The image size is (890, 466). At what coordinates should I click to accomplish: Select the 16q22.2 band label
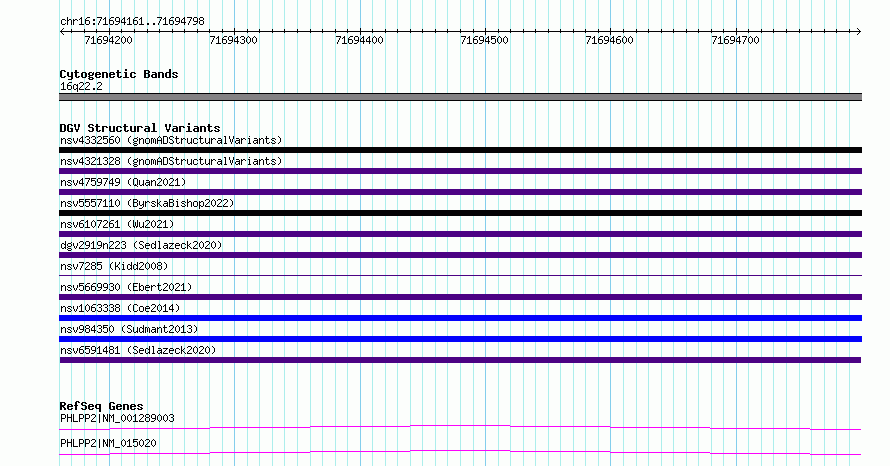pos(81,86)
